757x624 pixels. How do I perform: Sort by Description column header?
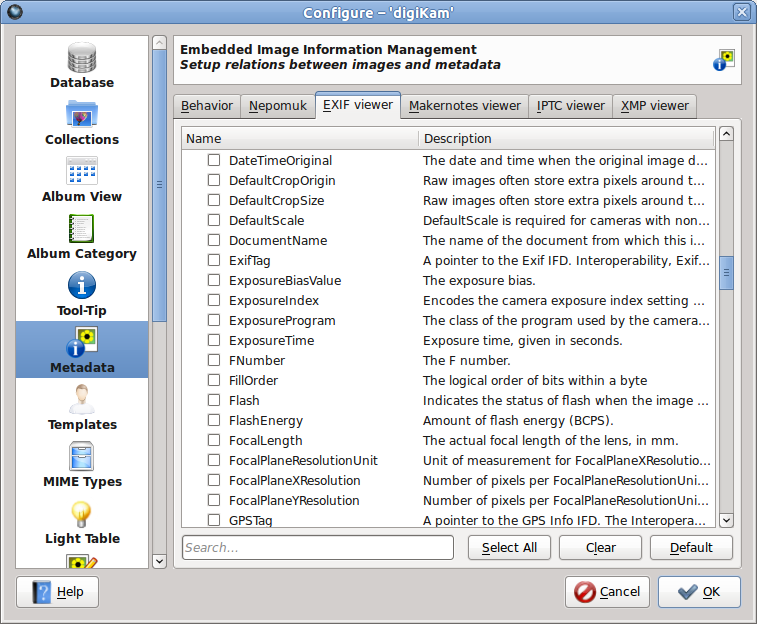point(566,139)
